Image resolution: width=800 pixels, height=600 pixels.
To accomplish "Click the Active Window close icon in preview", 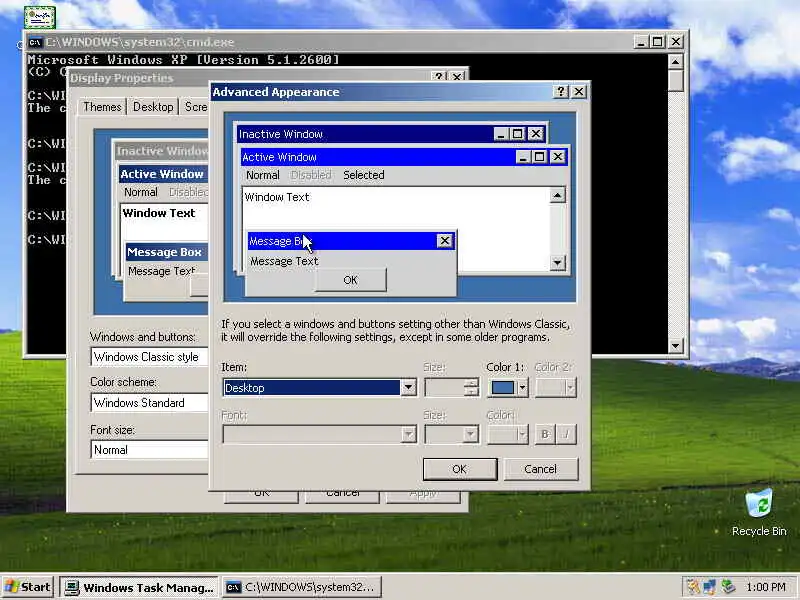I will pos(558,157).
